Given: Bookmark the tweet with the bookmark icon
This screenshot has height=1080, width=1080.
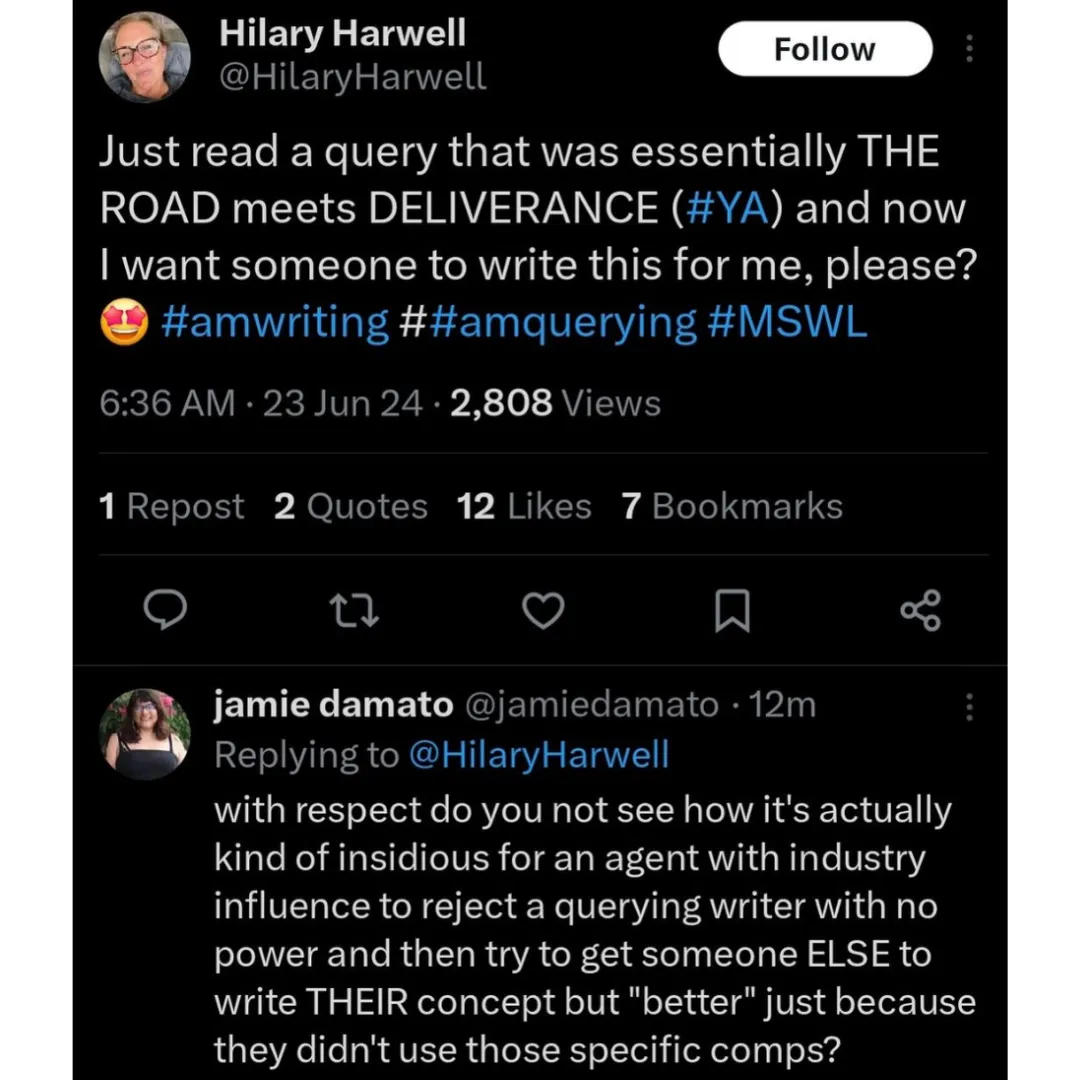Looking at the screenshot, I should pyautogui.click(x=732, y=610).
